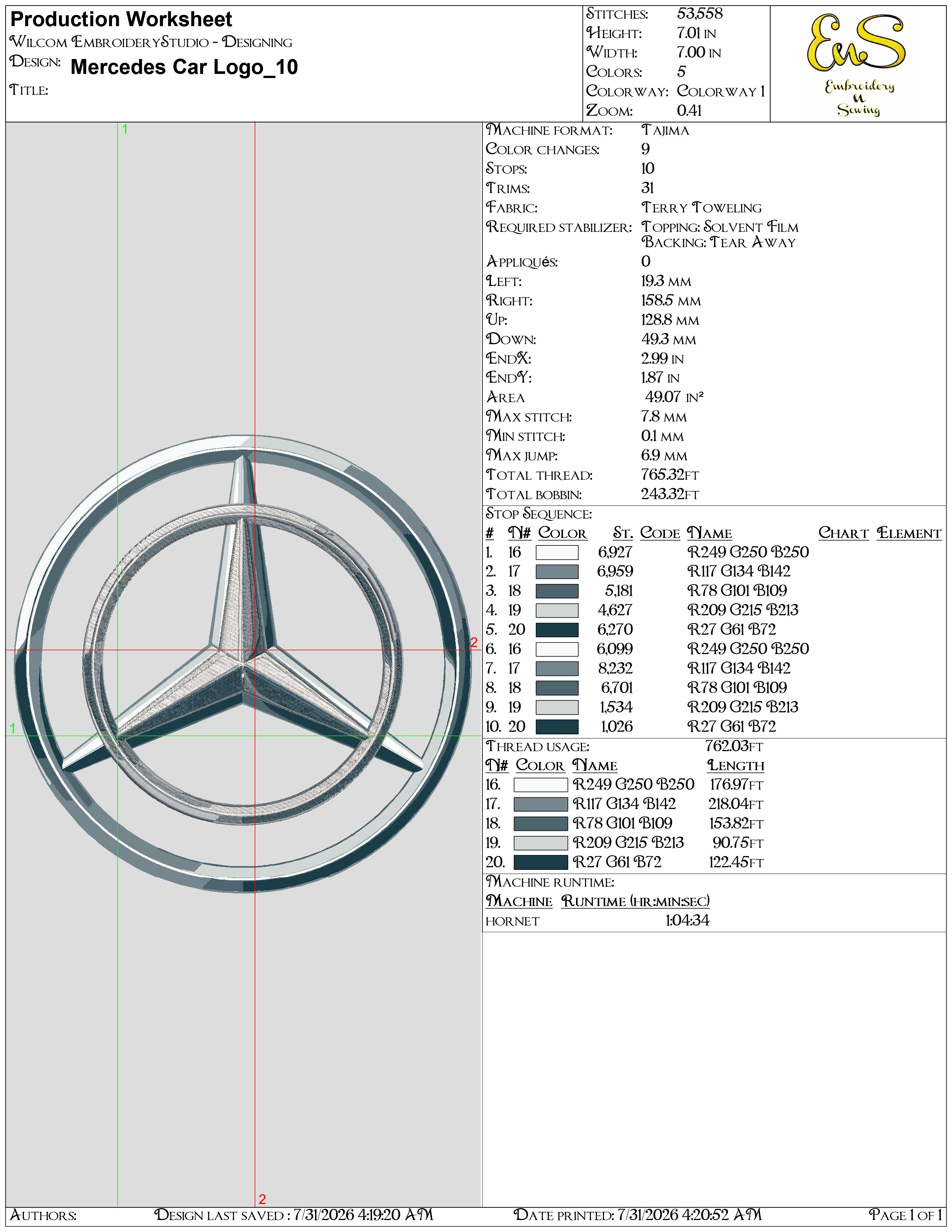
Task: Select the total thread value "765.32ft"
Action: [670, 475]
